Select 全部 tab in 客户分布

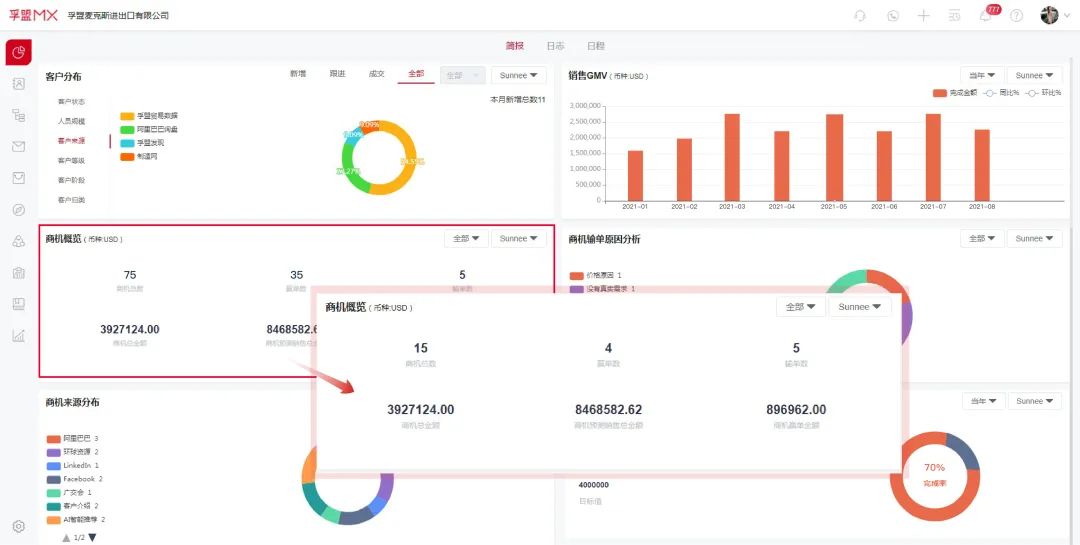click(416, 74)
